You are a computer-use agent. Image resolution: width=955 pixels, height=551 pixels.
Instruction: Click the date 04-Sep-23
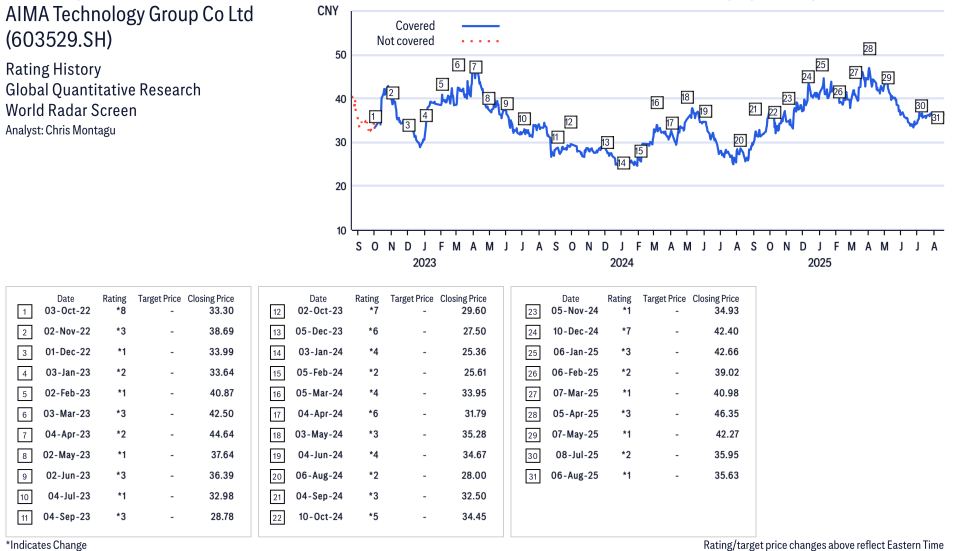pyautogui.click(x=66, y=516)
